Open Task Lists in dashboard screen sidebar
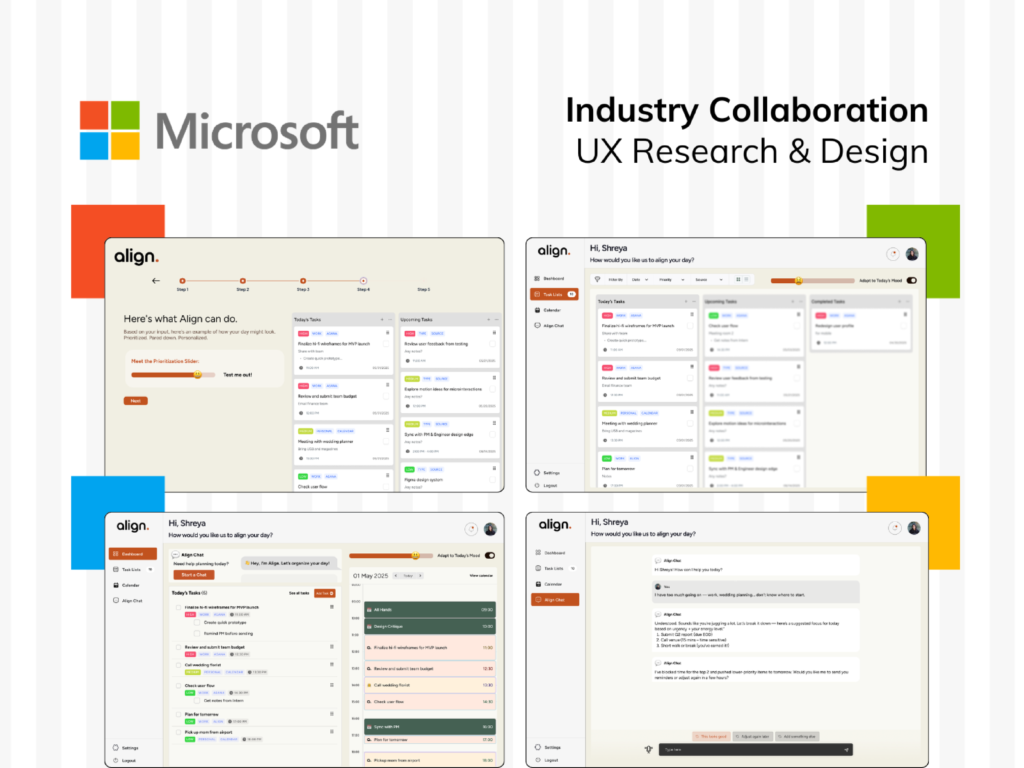1024x768 pixels. coord(132,569)
